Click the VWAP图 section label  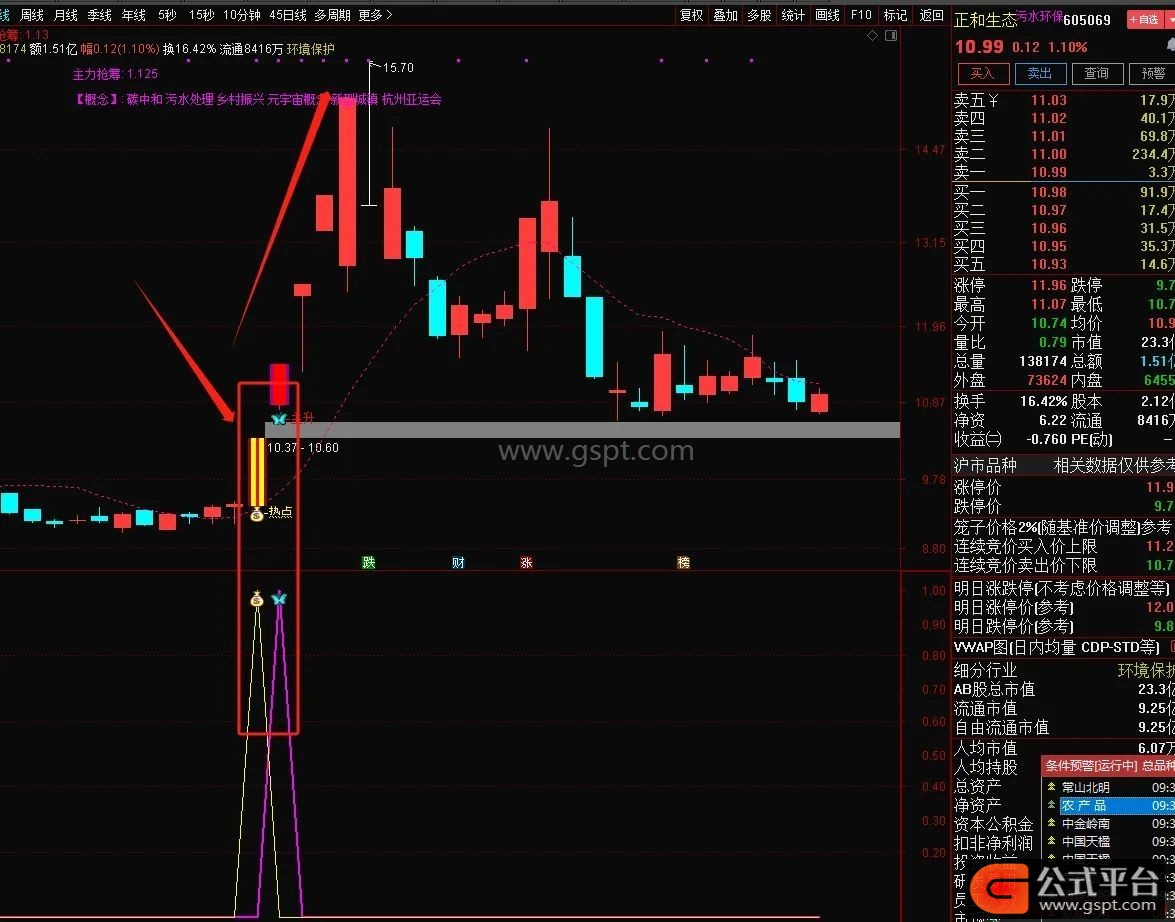[x=1057, y=646]
